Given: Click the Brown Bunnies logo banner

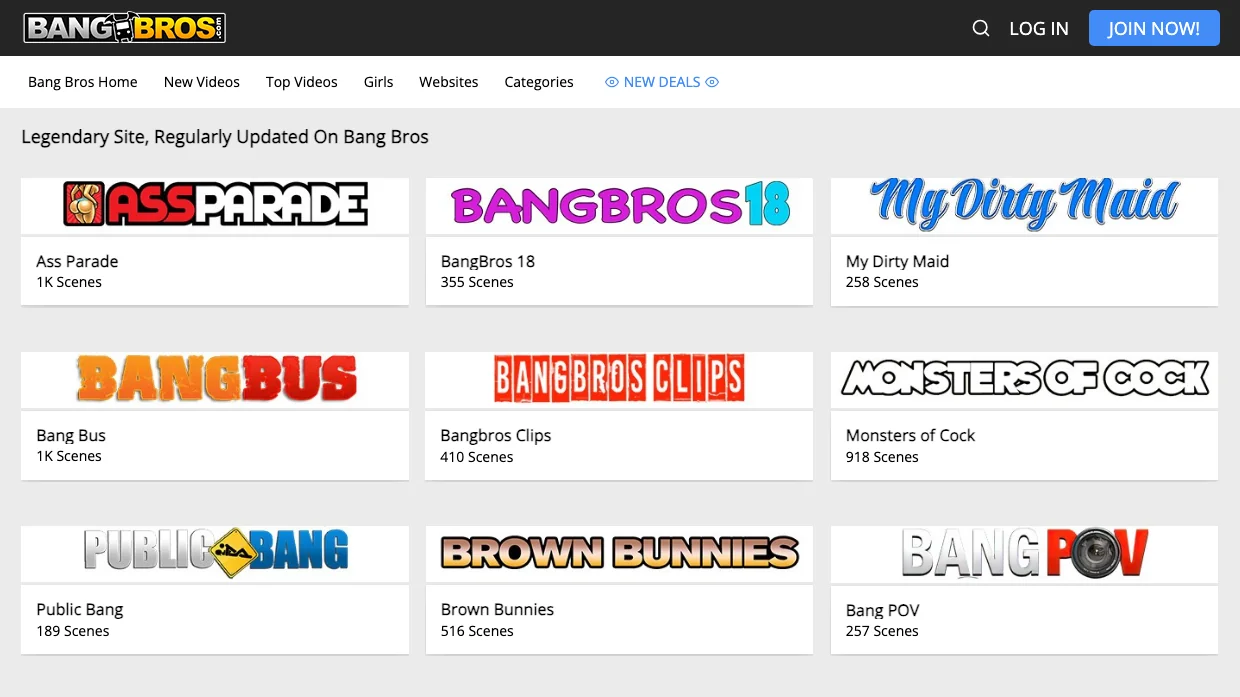Looking at the screenshot, I should [619, 553].
